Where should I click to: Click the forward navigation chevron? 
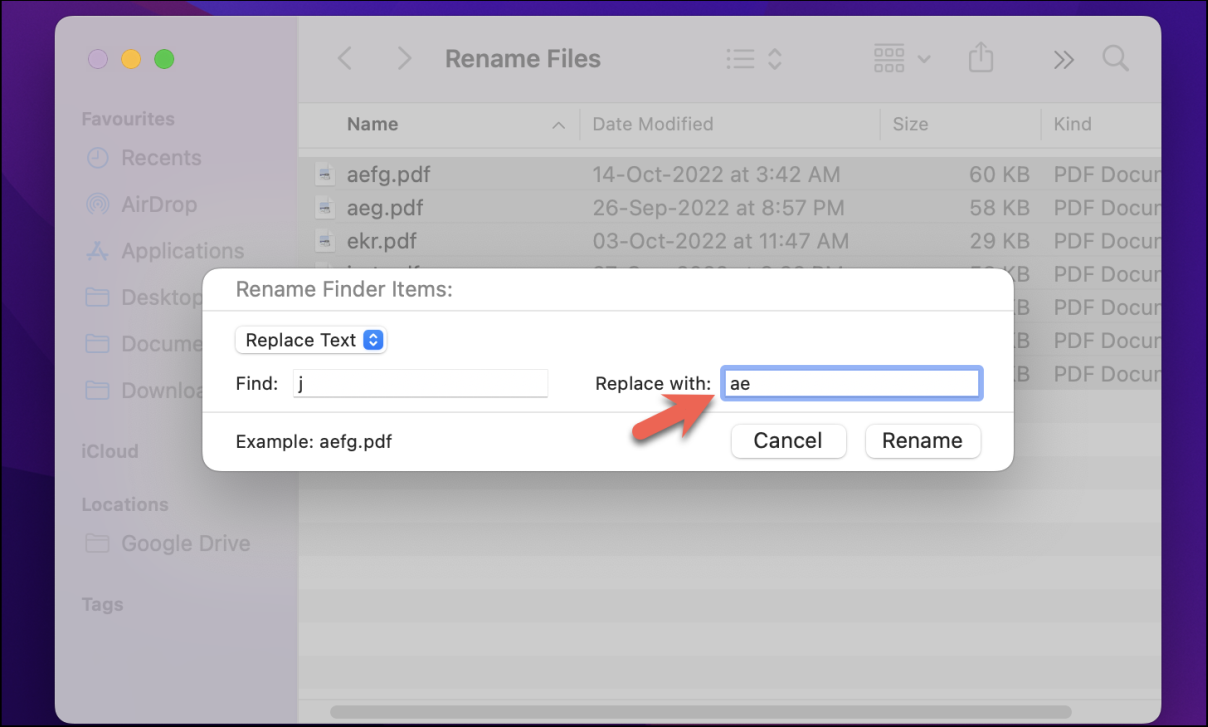[x=404, y=59]
